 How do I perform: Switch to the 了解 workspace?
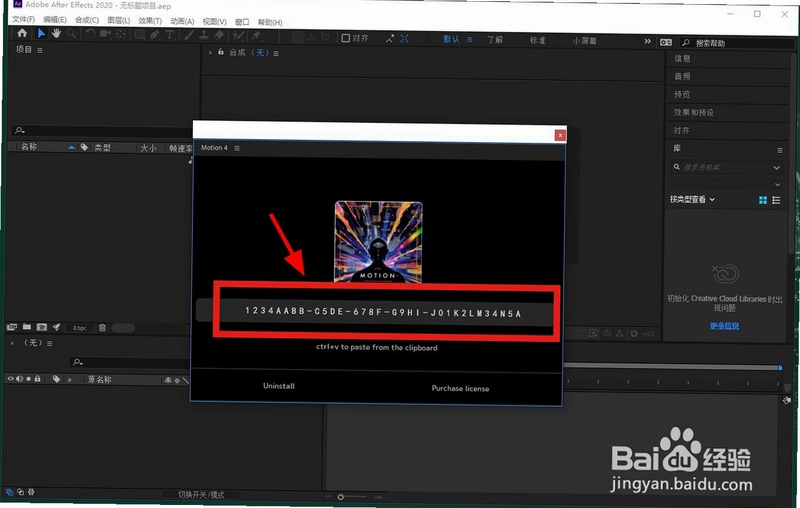(x=494, y=39)
